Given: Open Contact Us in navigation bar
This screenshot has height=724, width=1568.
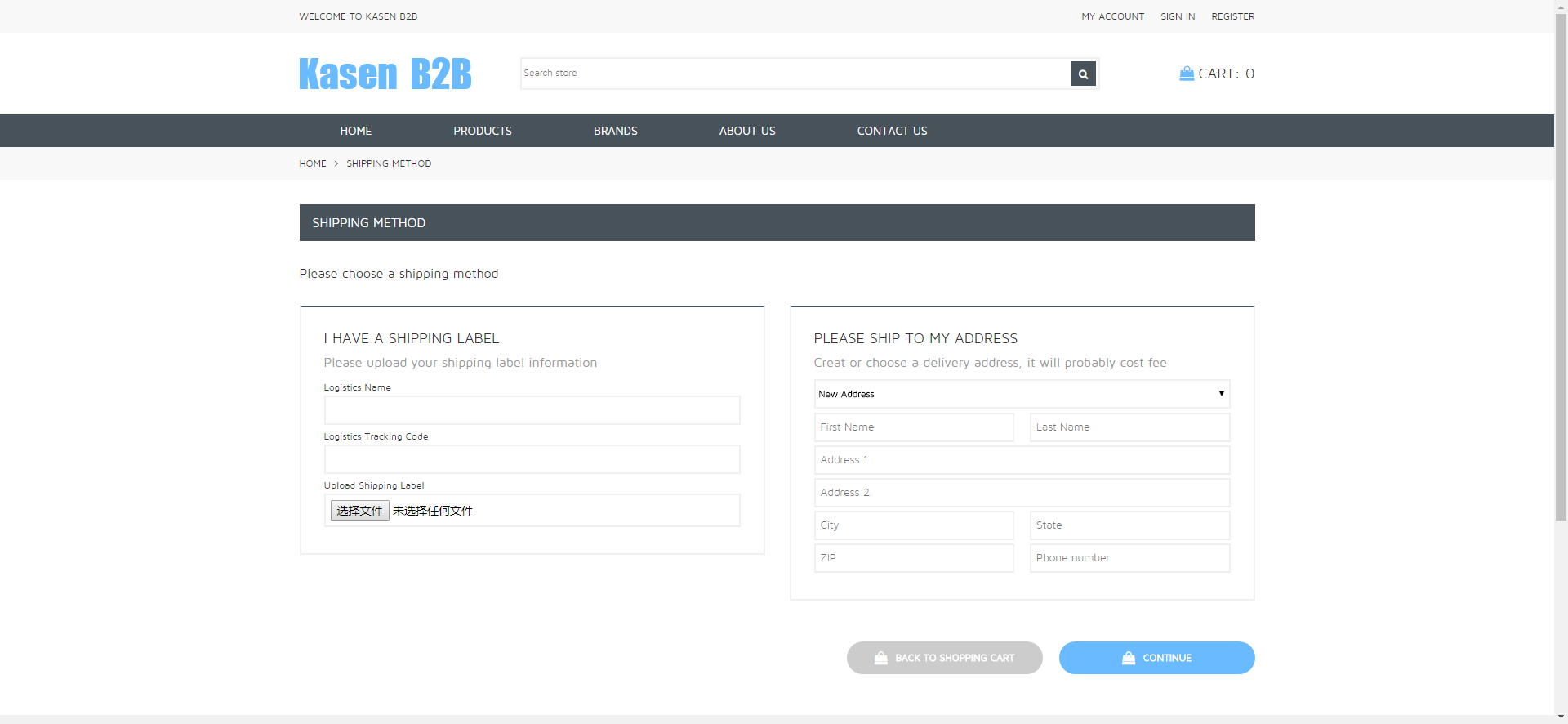Looking at the screenshot, I should [x=892, y=131].
